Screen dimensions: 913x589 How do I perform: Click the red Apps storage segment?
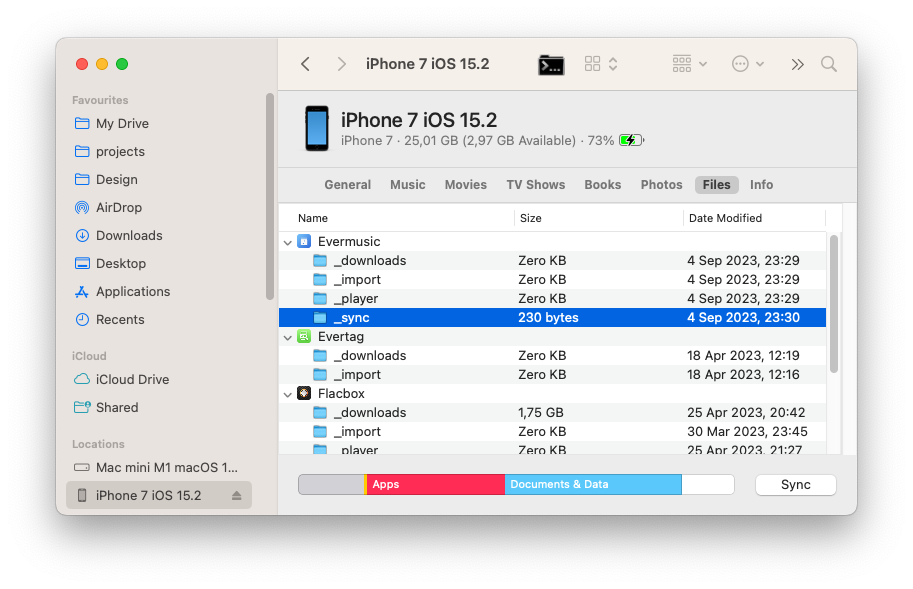tap(434, 484)
